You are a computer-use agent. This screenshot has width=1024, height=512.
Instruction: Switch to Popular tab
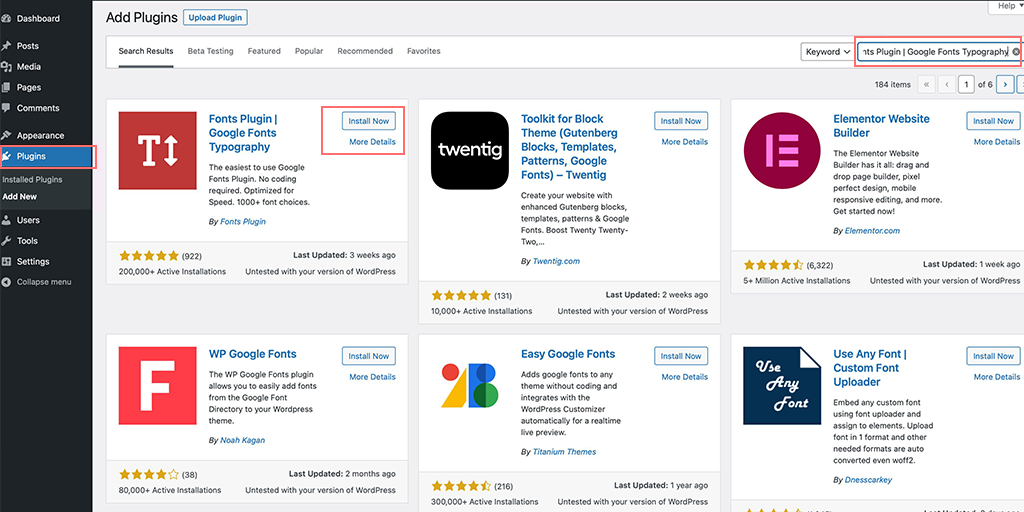pos(309,51)
